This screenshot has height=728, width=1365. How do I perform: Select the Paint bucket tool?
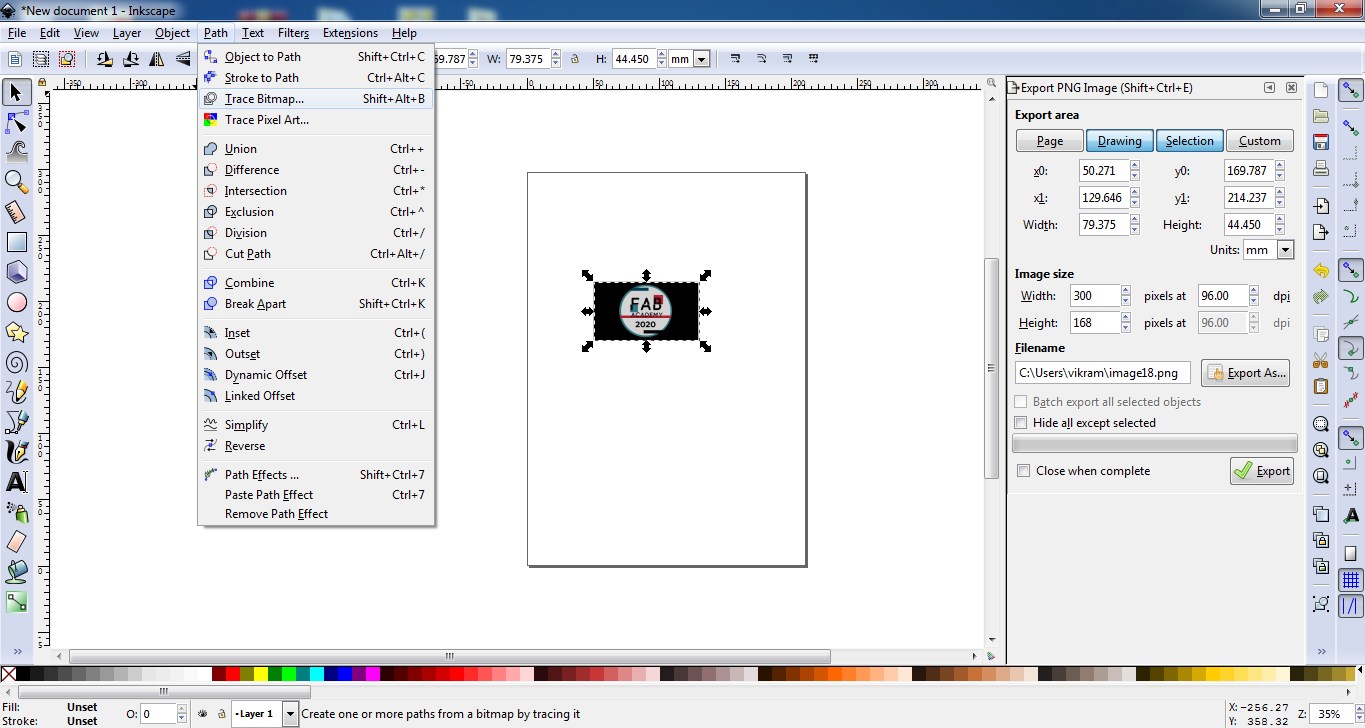[16, 572]
